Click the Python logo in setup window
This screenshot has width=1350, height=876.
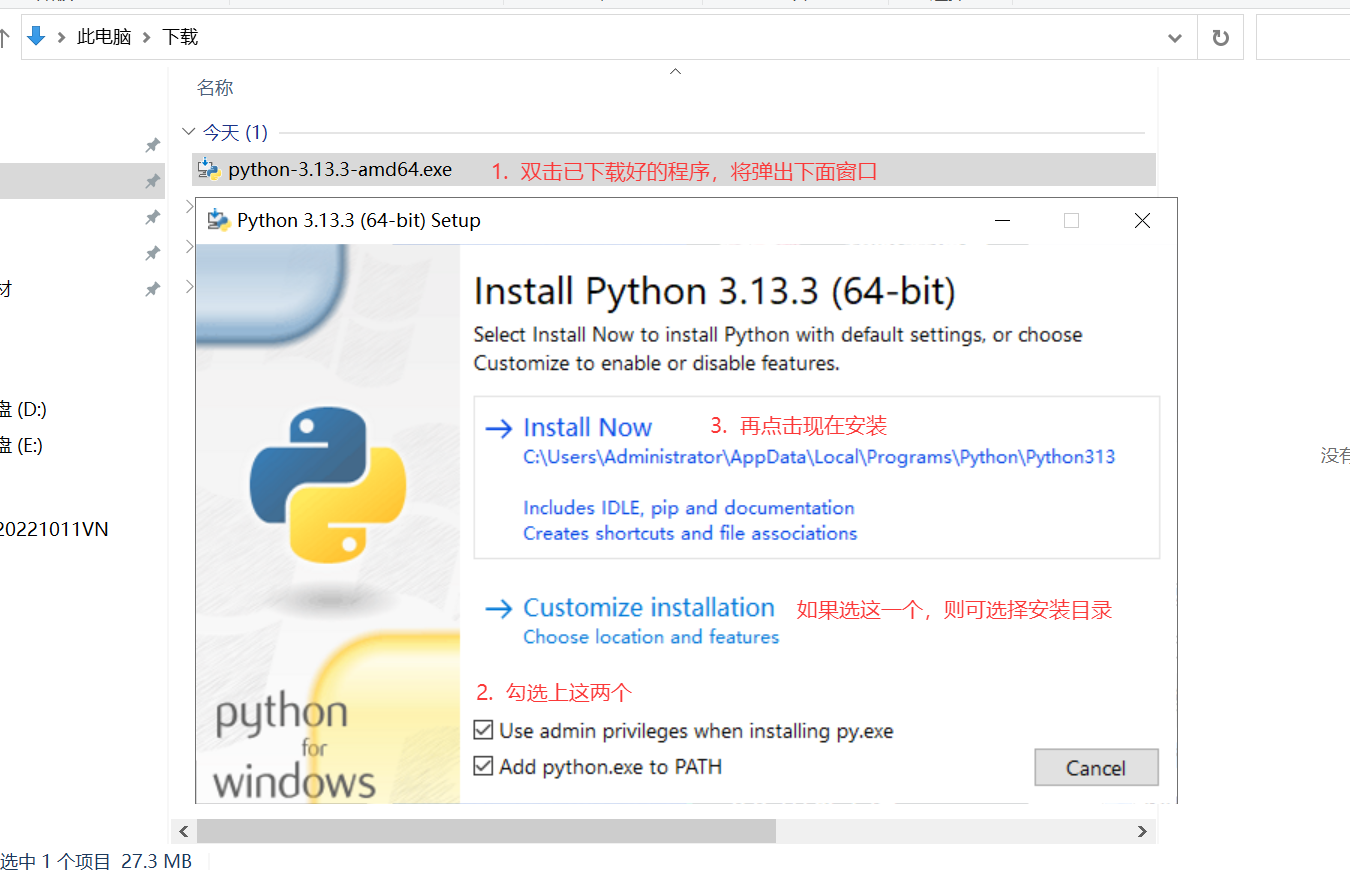pyautogui.click(x=328, y=484)
